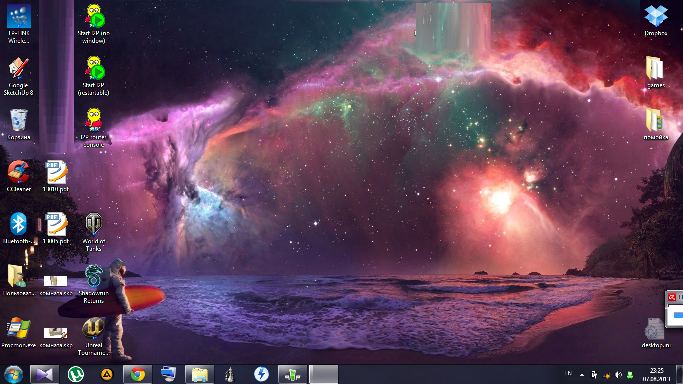Open the TP-LINK Wireless utility shortcut

coord(19,24)
